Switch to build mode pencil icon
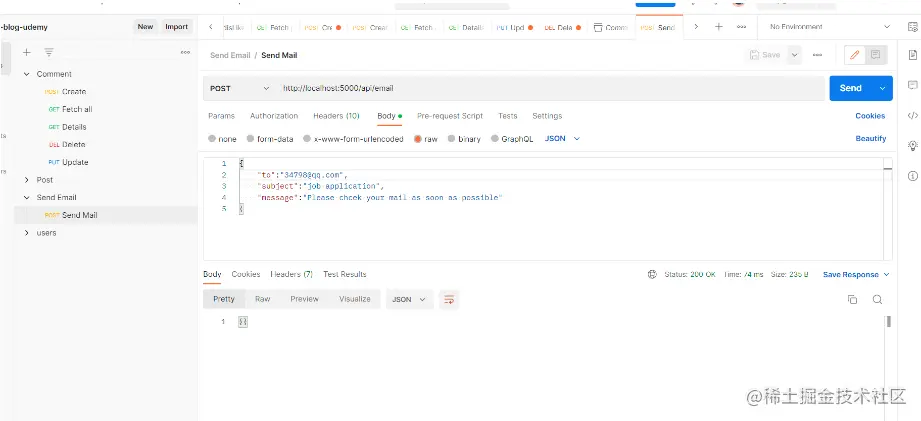 point(855,55)
